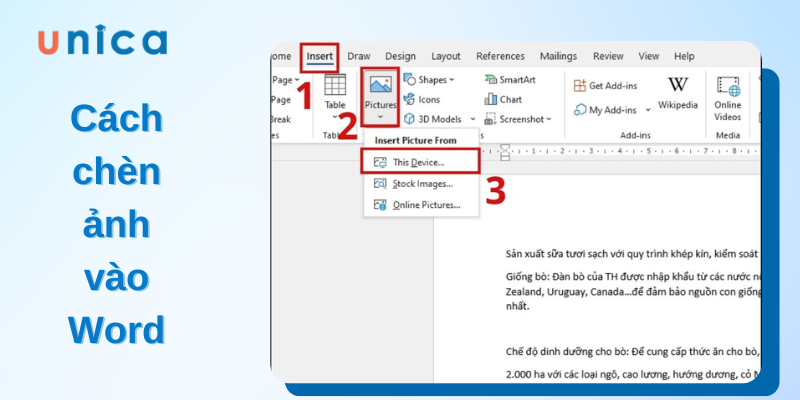
Task: Open the Review tab
Action: pos(608,56)
